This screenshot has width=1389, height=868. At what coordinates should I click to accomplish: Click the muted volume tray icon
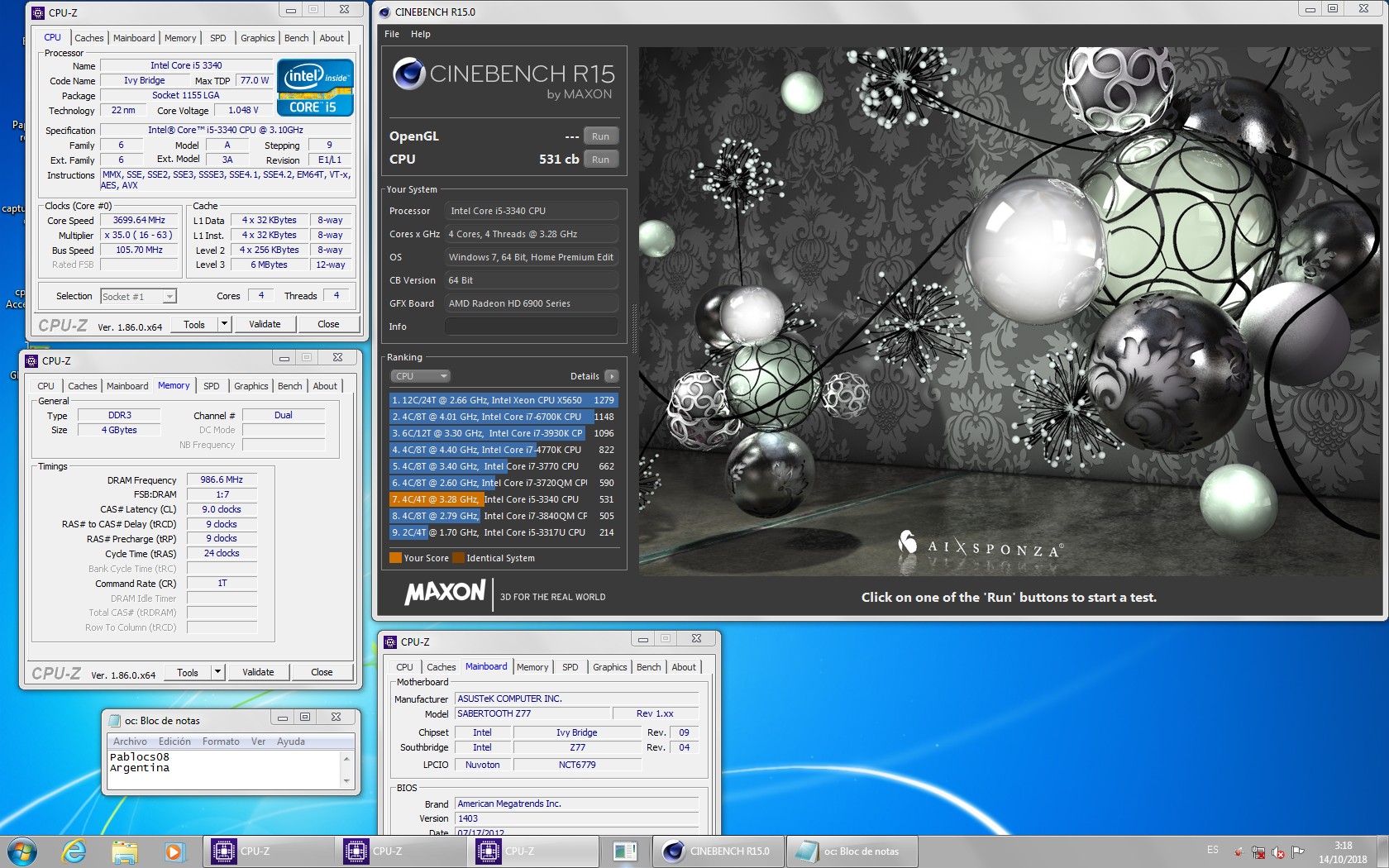[1278, 851]
